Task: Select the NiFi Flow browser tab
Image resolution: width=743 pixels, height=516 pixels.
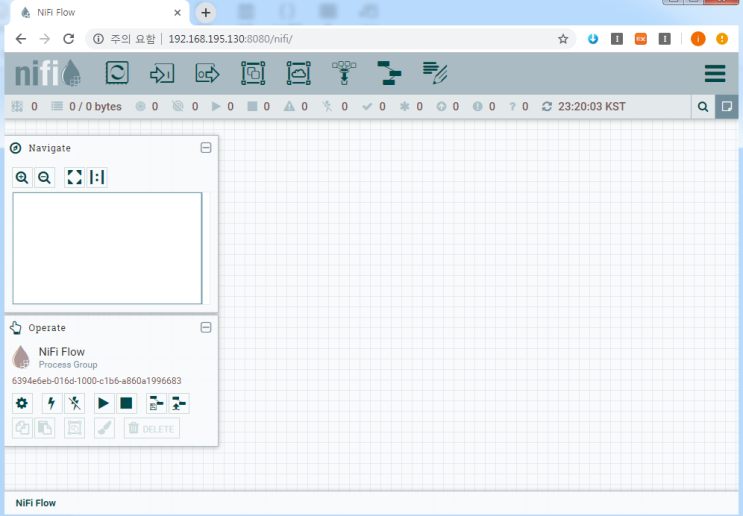Action: click(x=100, y=13)
